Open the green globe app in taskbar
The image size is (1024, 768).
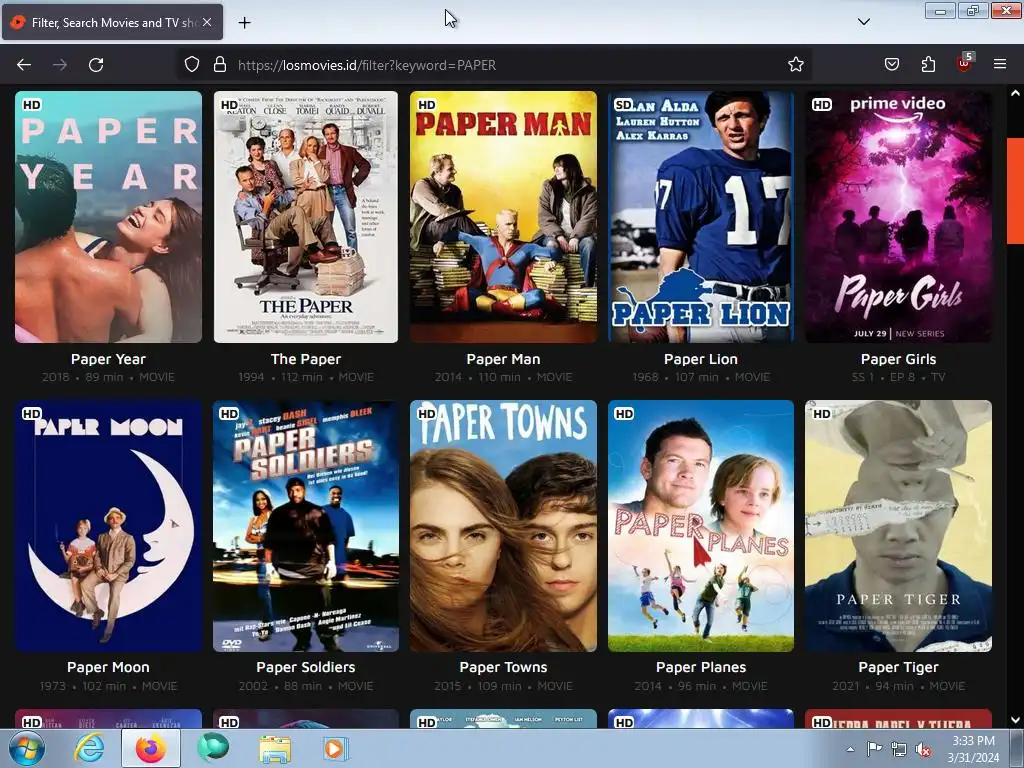(214, 748)
